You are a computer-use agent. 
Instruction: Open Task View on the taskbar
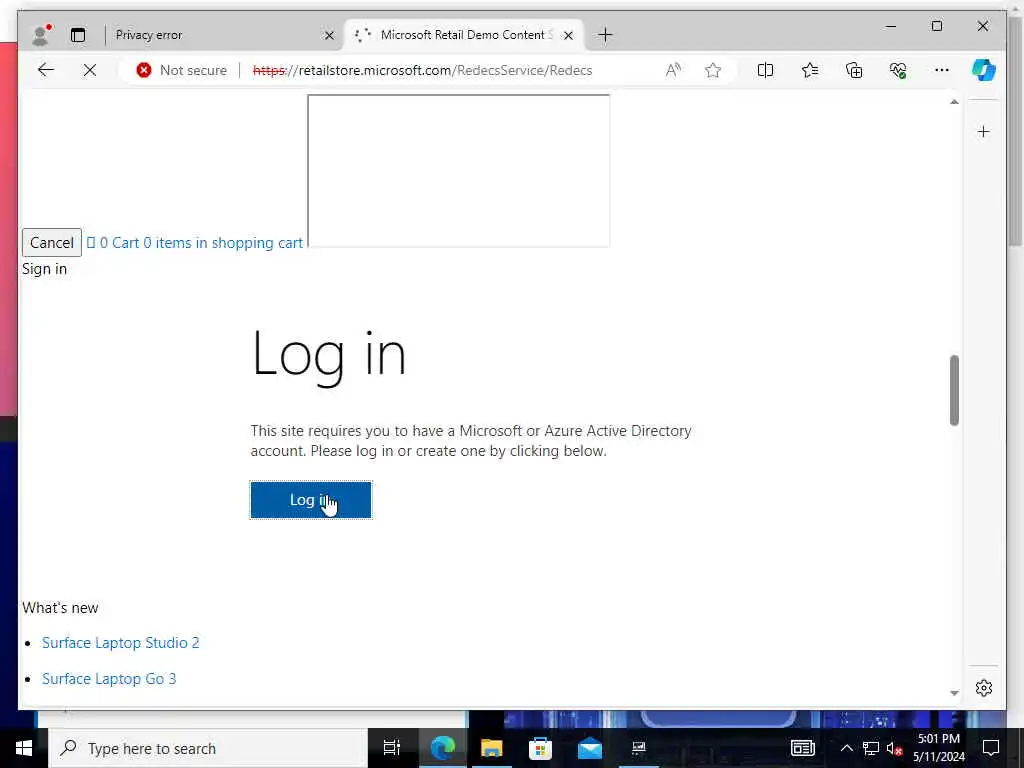(x=392, y=748)
